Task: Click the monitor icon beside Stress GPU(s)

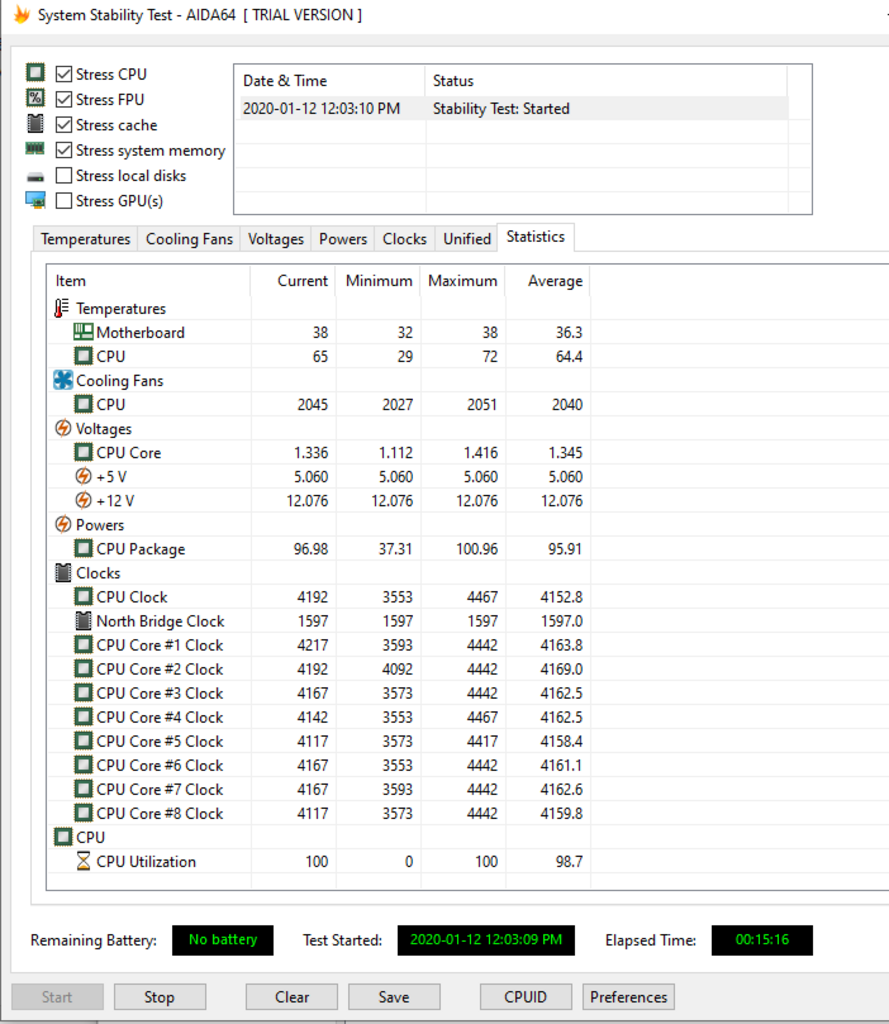Action: [x=35, y=200]
